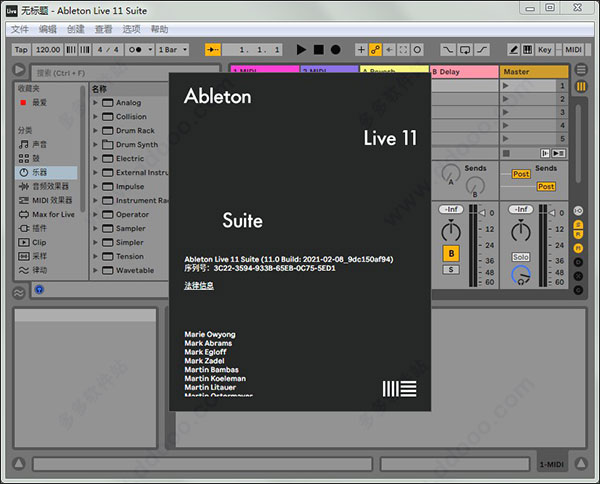
Task: Launch Master scene 1
Action: coord(506,86)
